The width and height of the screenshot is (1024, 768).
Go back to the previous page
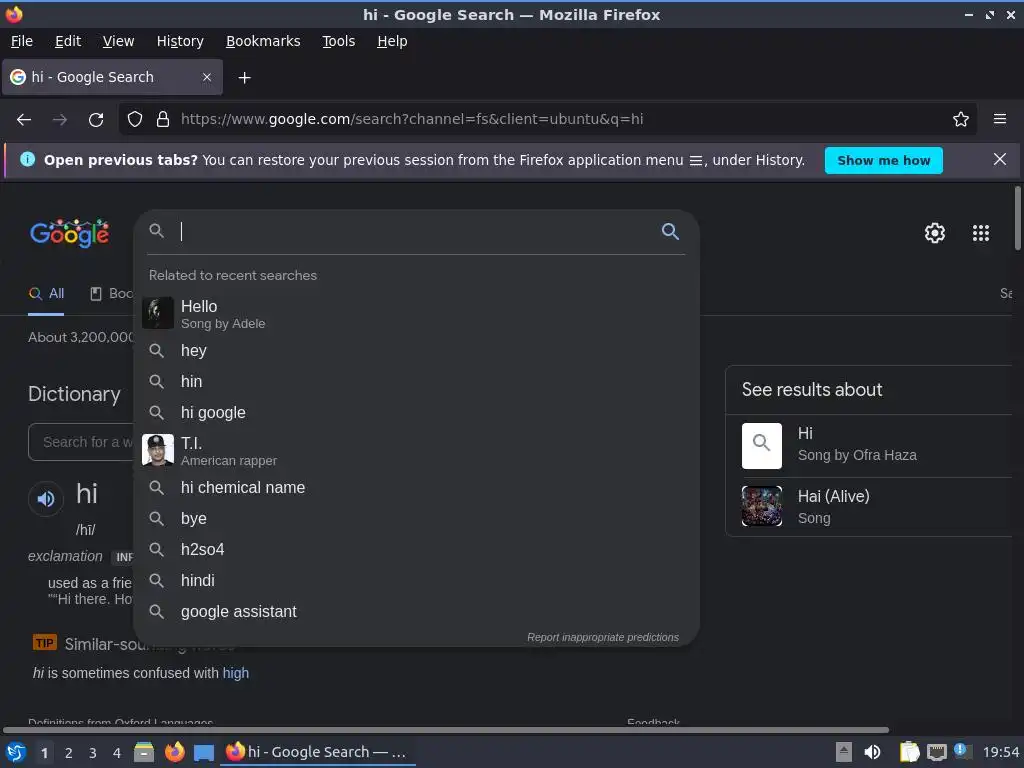point(24,120)
